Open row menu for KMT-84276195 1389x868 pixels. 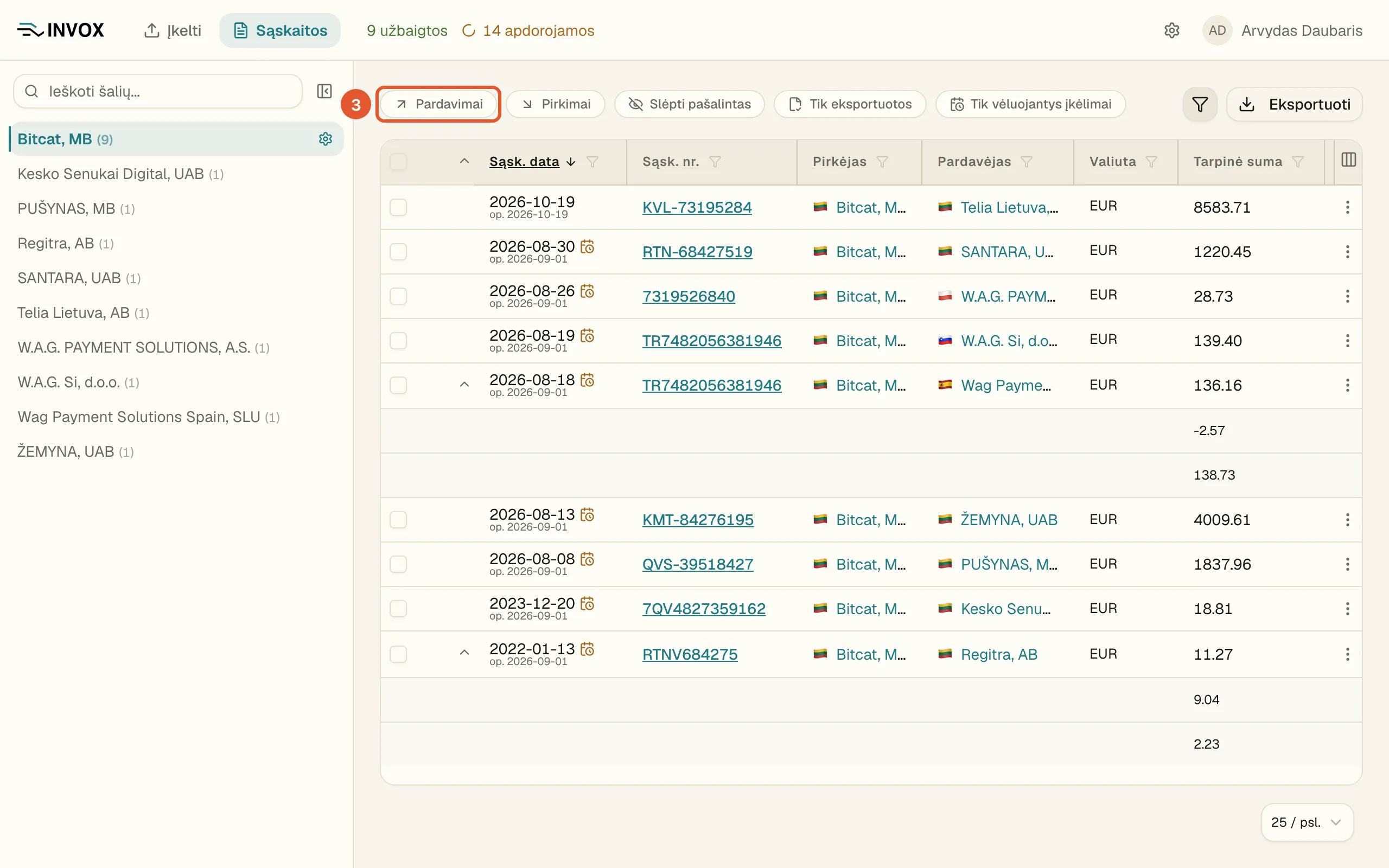coord(1347,520)
